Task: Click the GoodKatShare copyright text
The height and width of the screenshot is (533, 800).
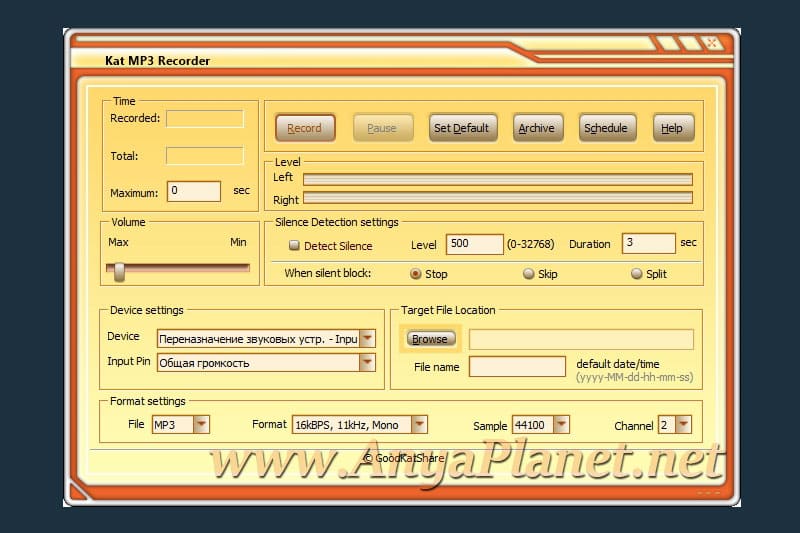Action: pos(404,458)
